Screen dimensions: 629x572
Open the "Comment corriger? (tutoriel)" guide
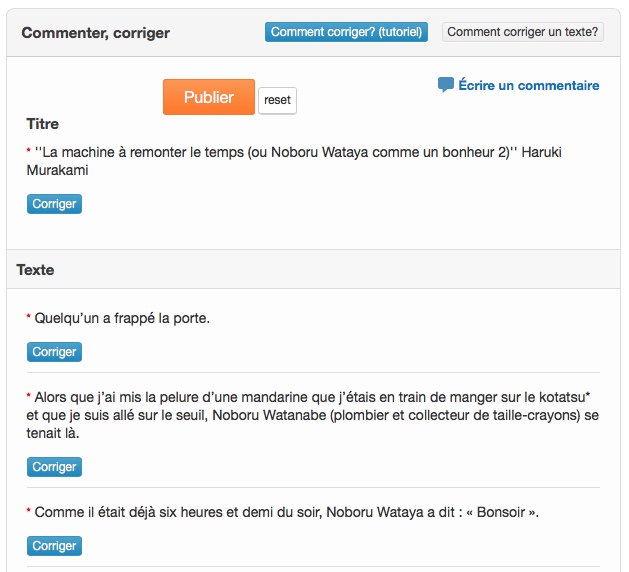pyautogui.click(x=348, y=32)
